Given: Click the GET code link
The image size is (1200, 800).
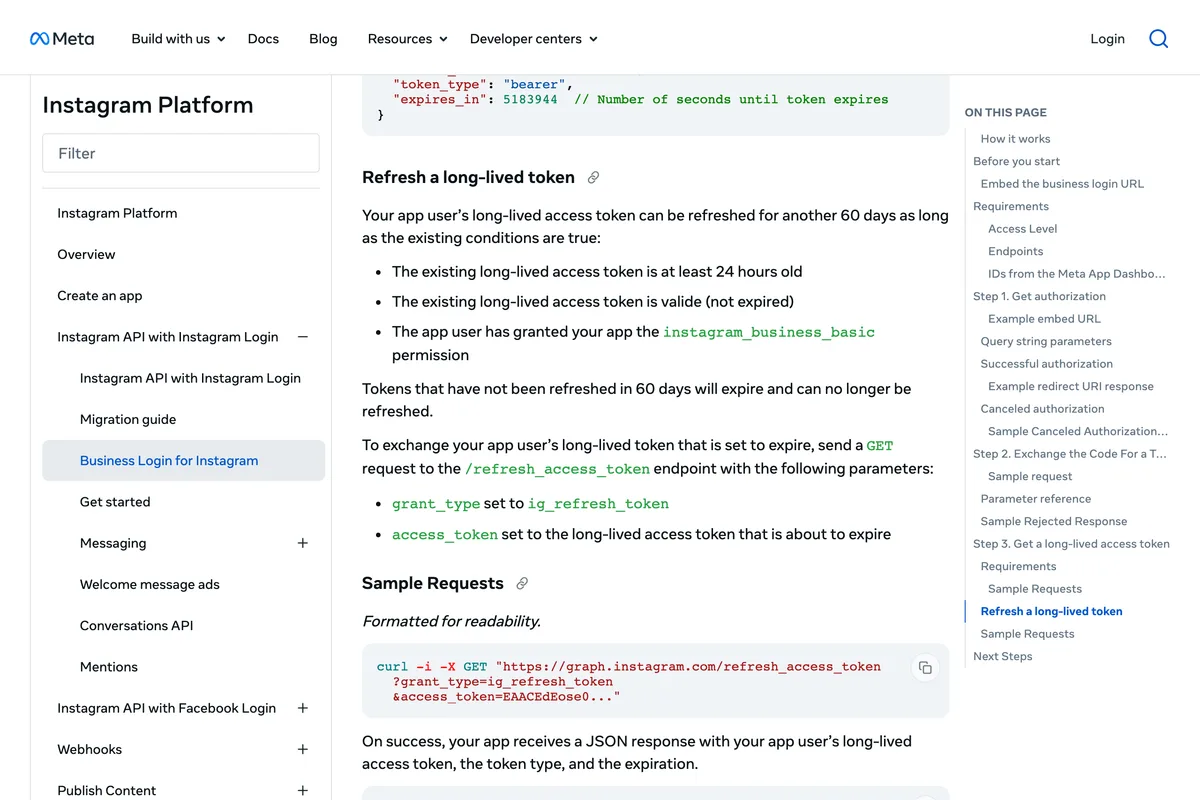Looking at the screenshot, I should point(880,445).
